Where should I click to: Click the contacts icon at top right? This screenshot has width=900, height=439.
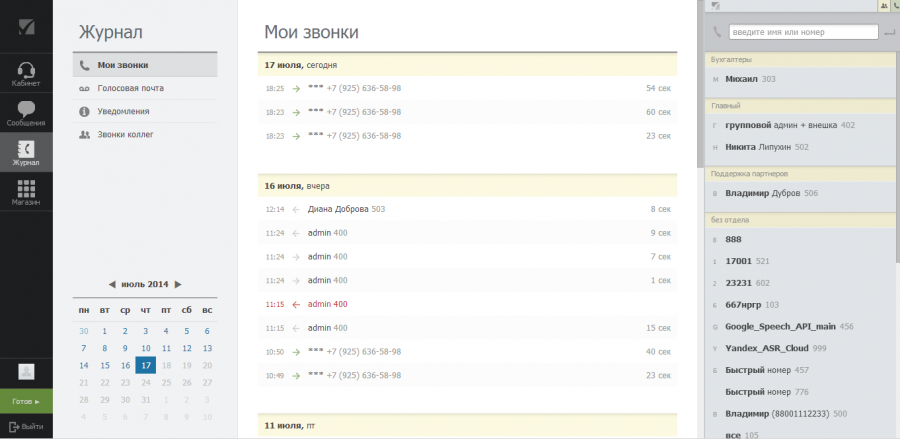(884, 6)
